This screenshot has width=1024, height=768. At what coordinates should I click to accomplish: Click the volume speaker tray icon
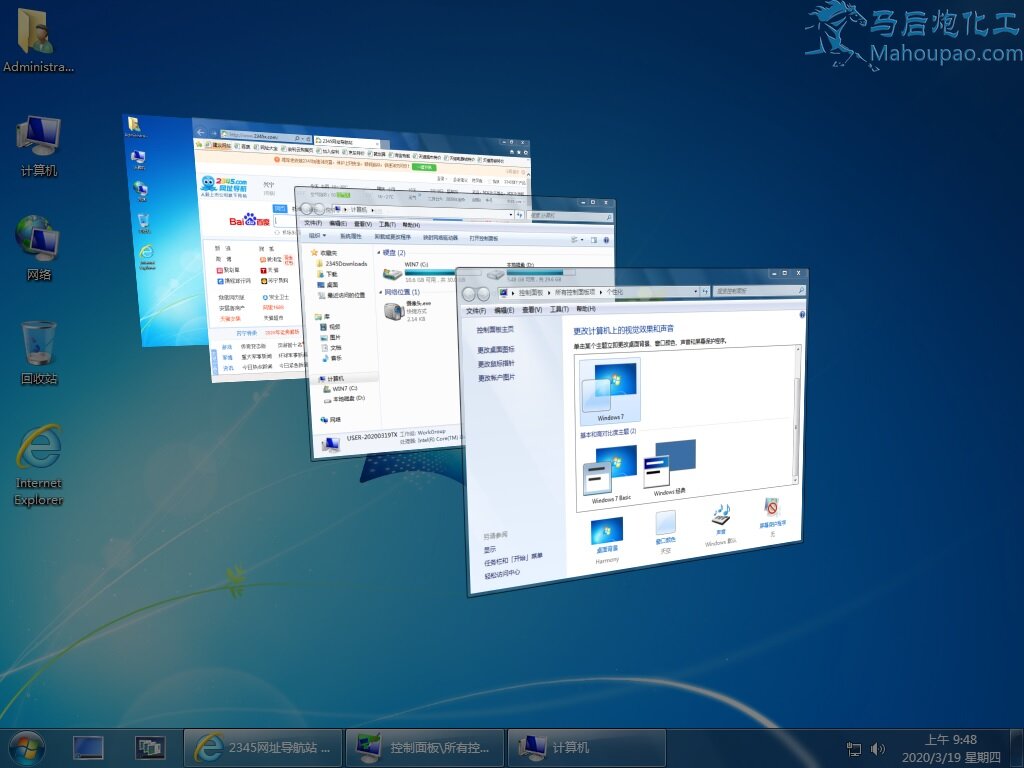point(878,748)
